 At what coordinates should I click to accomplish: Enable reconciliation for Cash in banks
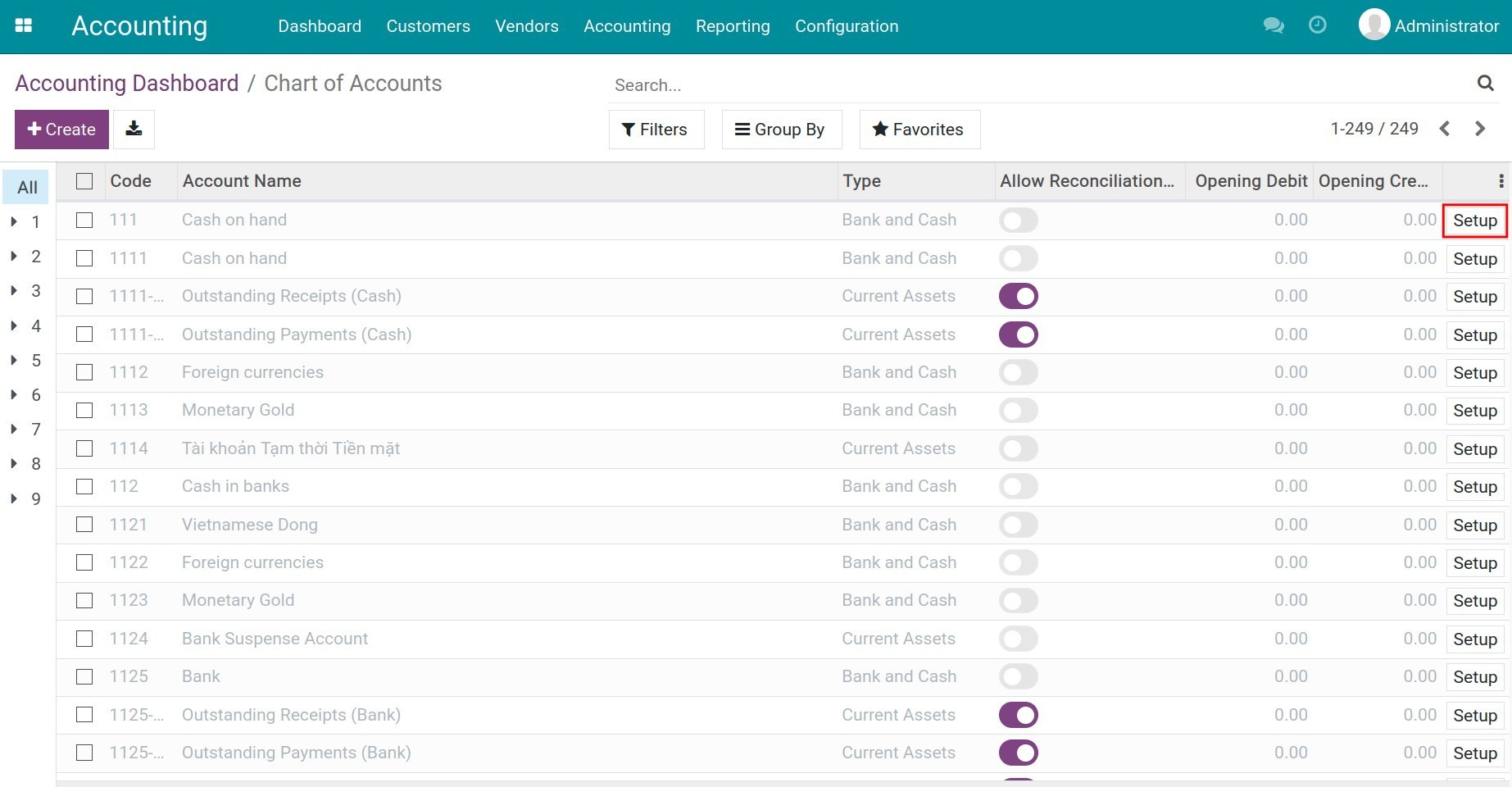click(1019, 486)
